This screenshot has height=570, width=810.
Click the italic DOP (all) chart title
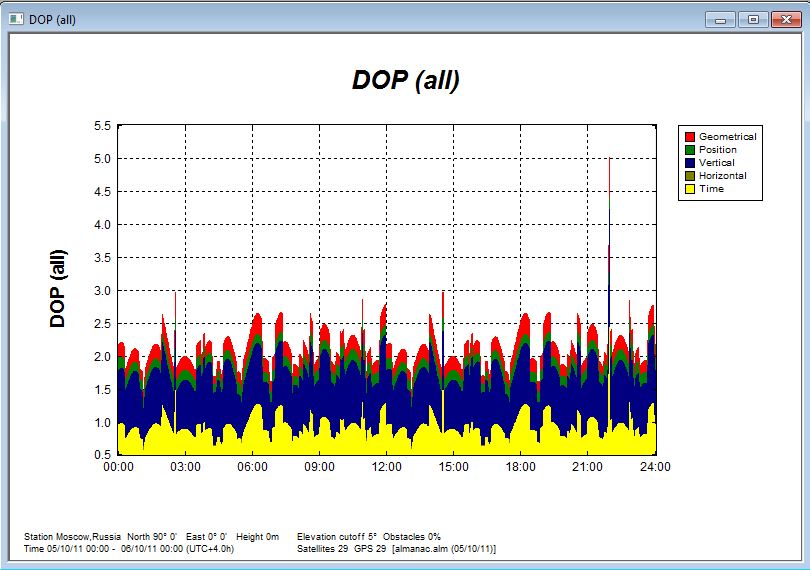(405, 81)
